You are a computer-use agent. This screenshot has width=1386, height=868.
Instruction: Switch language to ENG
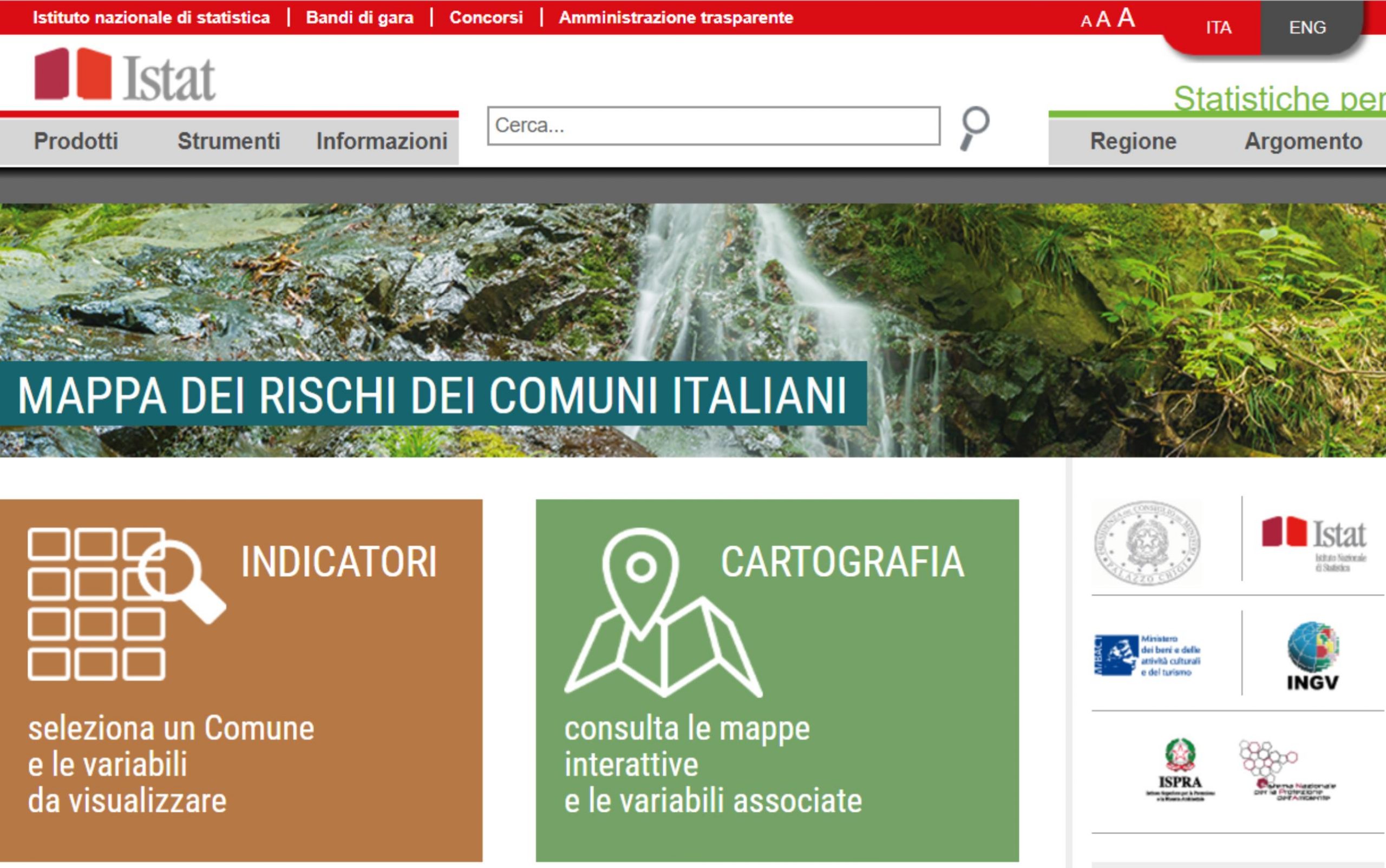[1307, 28]
